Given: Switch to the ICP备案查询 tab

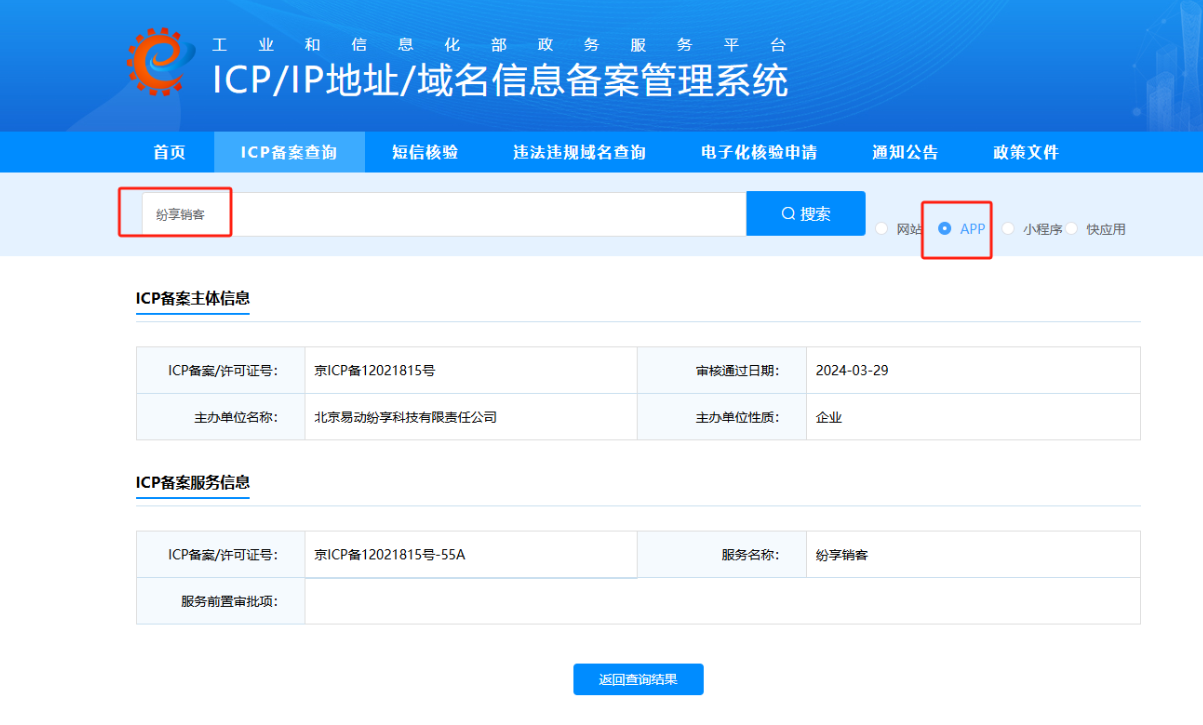Looking at the screenshot, I should pyautogui.click(x=289, y=152).
